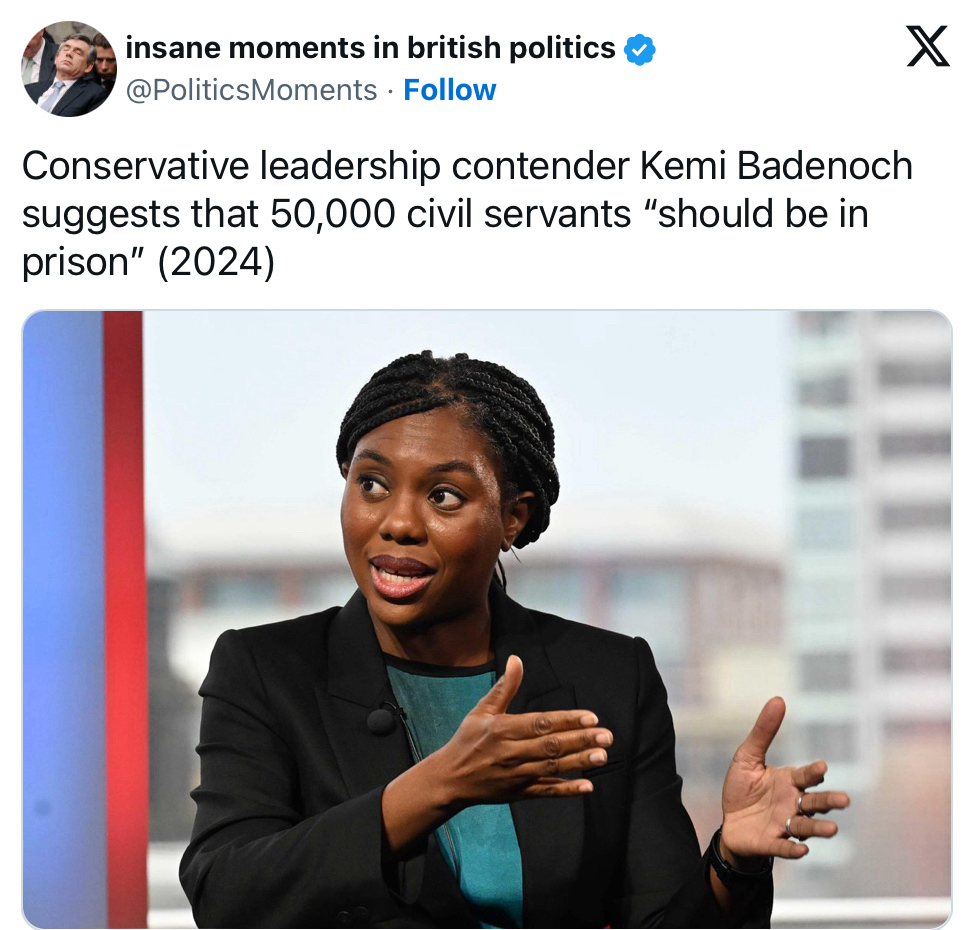Screen dimensions: 972x930
Task: Click the red vertical stripe in the photo
Action: point(124,620)
